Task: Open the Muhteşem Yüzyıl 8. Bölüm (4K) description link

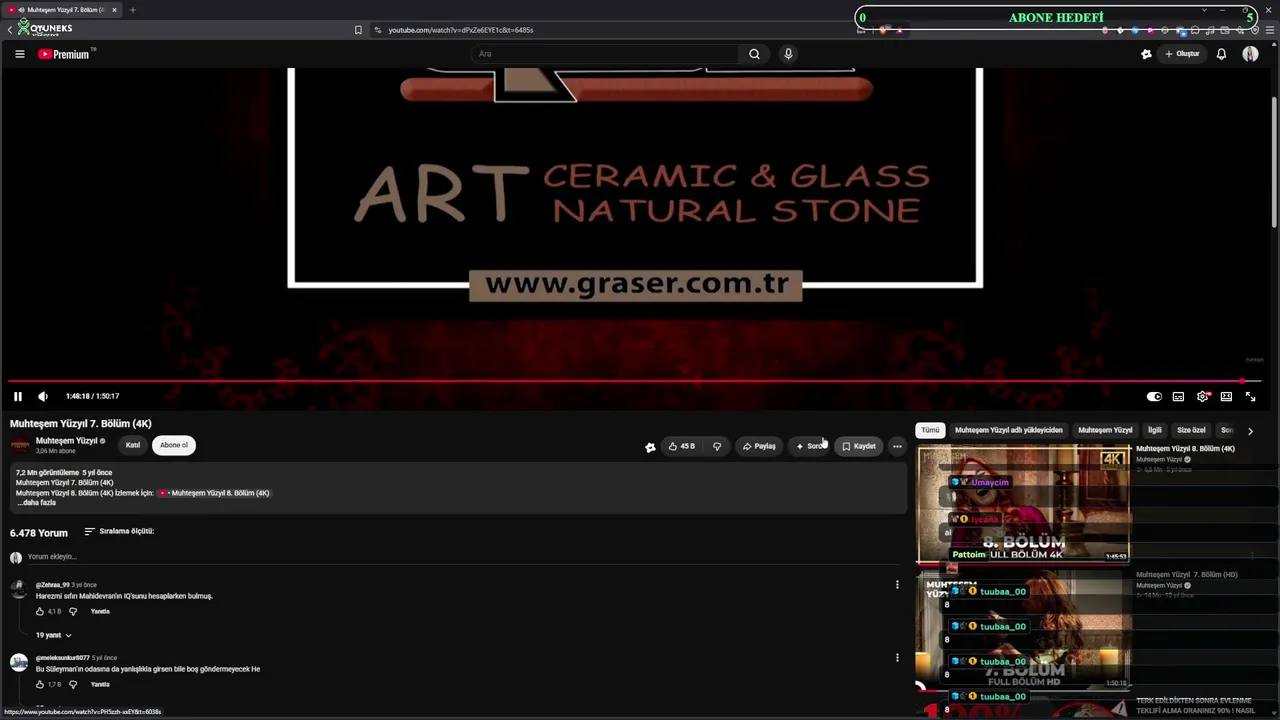Action: pos(215,493)
